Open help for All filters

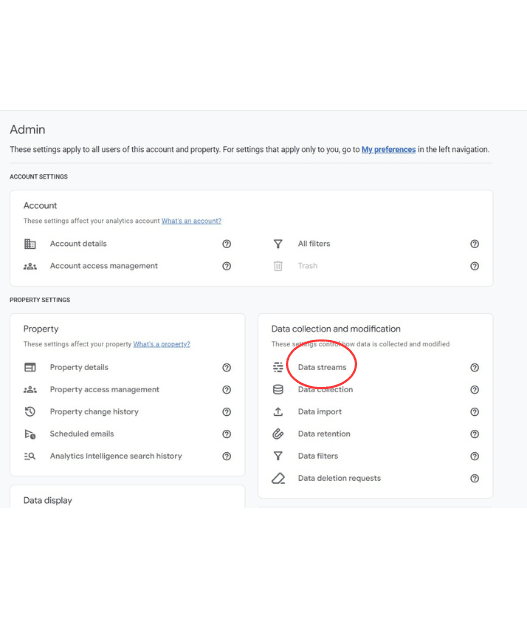point(475,244)
